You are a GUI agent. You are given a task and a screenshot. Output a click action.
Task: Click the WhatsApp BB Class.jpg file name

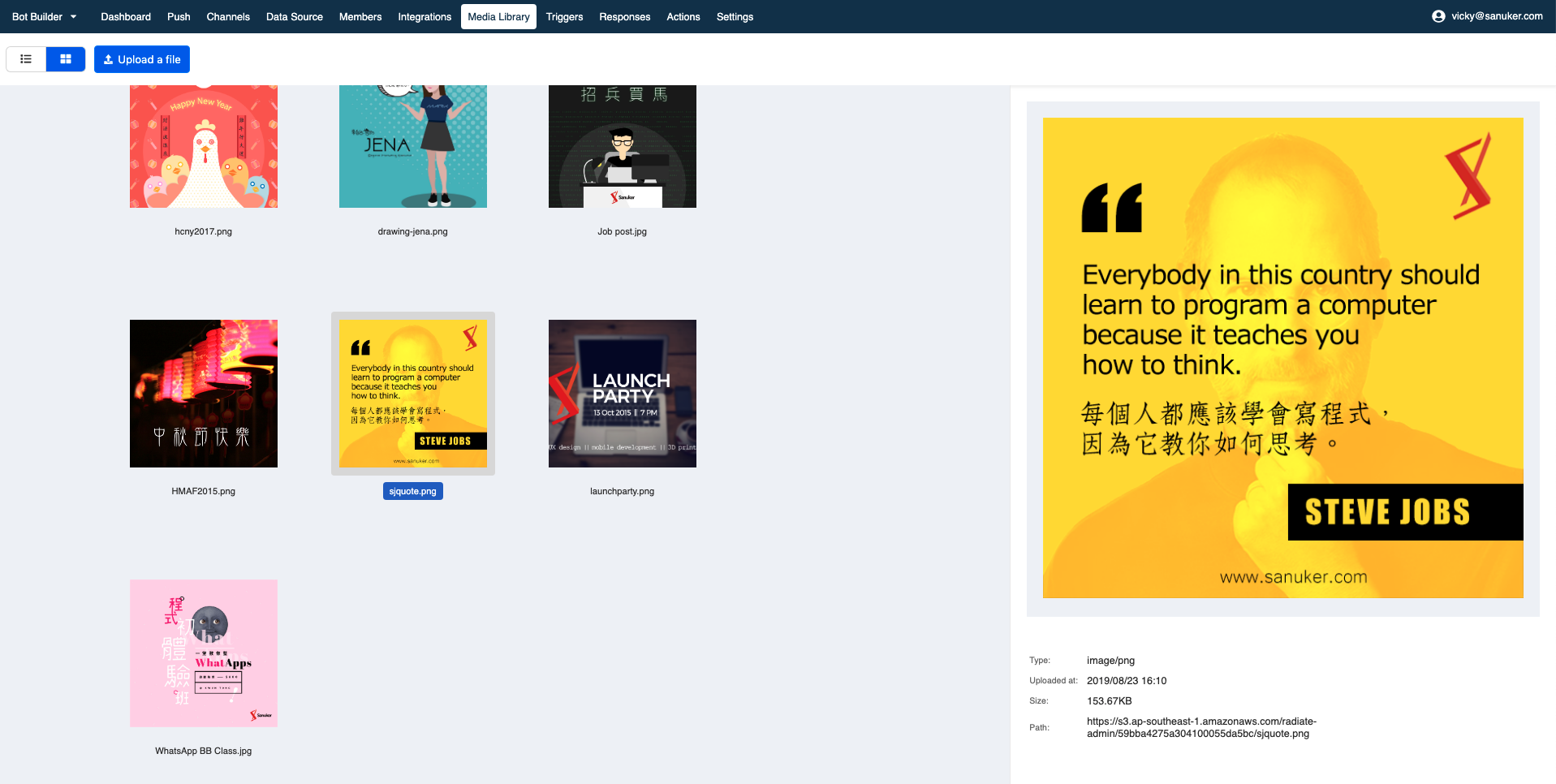pos(204,751)
